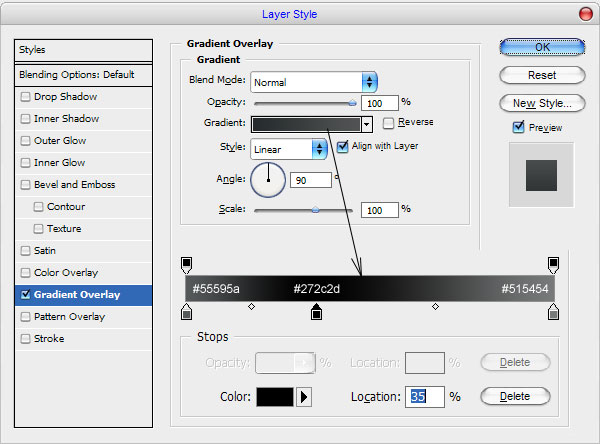Image resolution: width=600 pixels, height=444 pixels.
Task: Click the arrow beside the stop Color swatch
Action: click(x=305, y=397)
